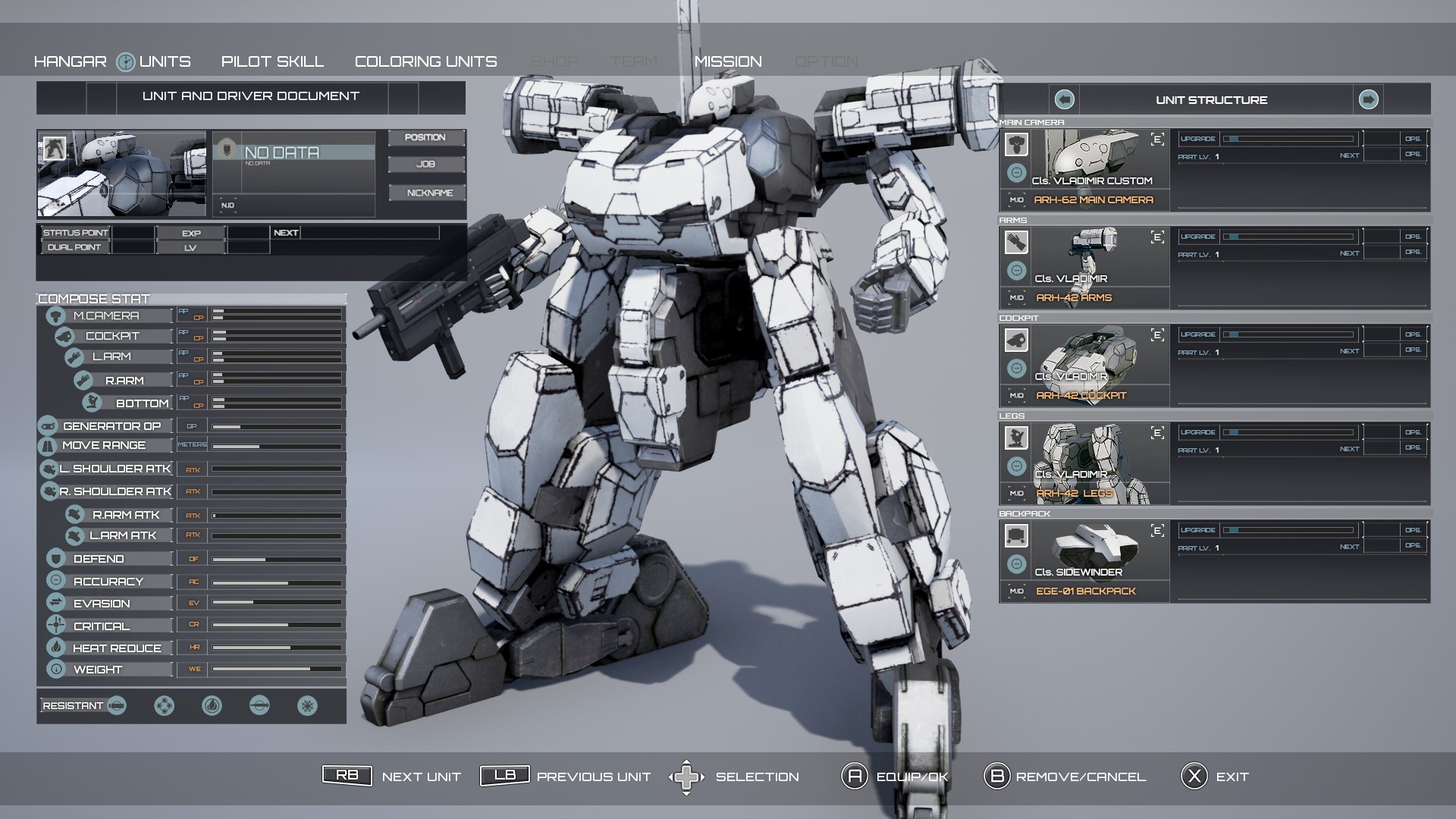Switch to the Mission tab

click(727, 61)
